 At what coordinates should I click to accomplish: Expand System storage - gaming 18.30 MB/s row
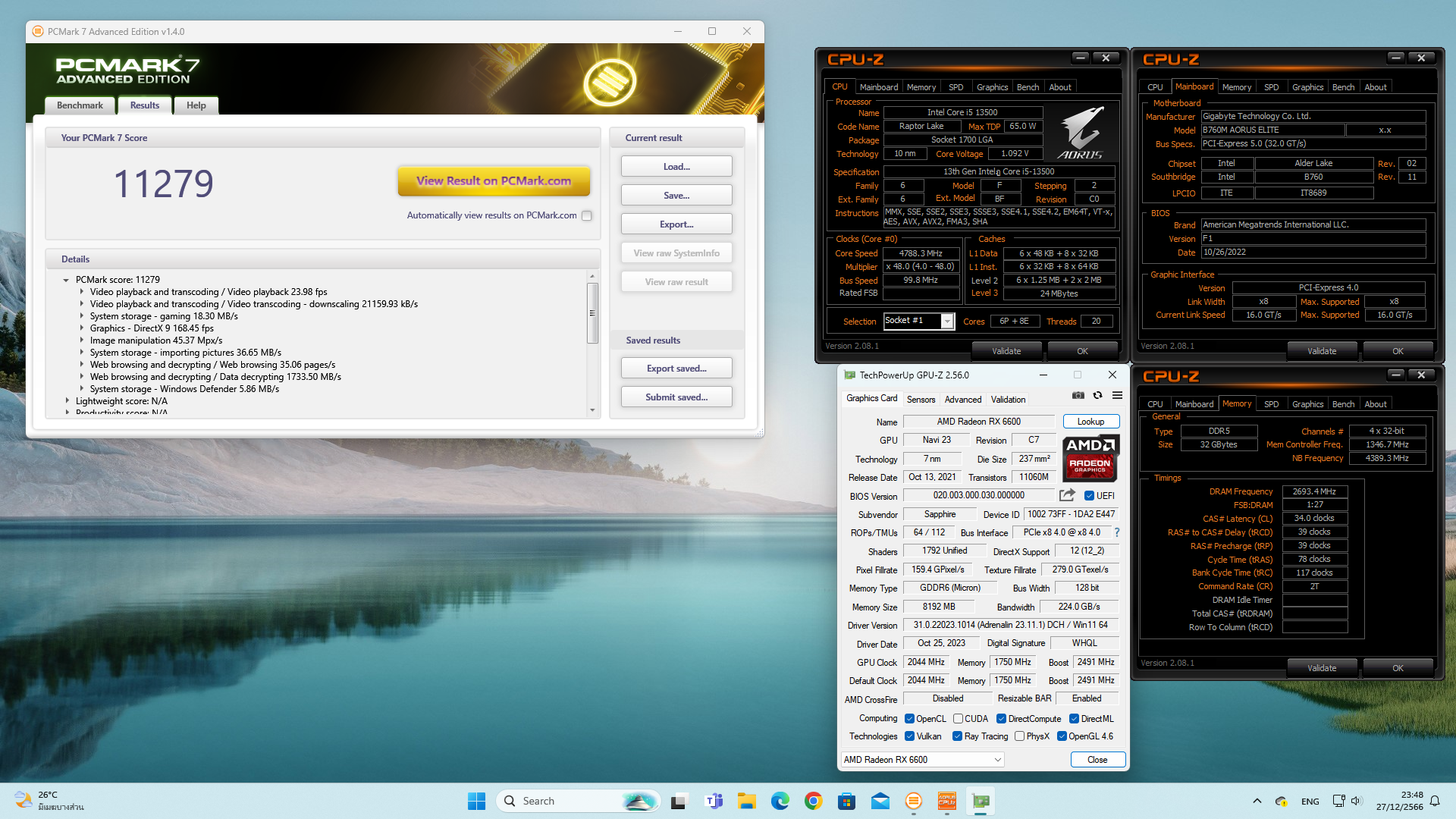tap(82, 316)
